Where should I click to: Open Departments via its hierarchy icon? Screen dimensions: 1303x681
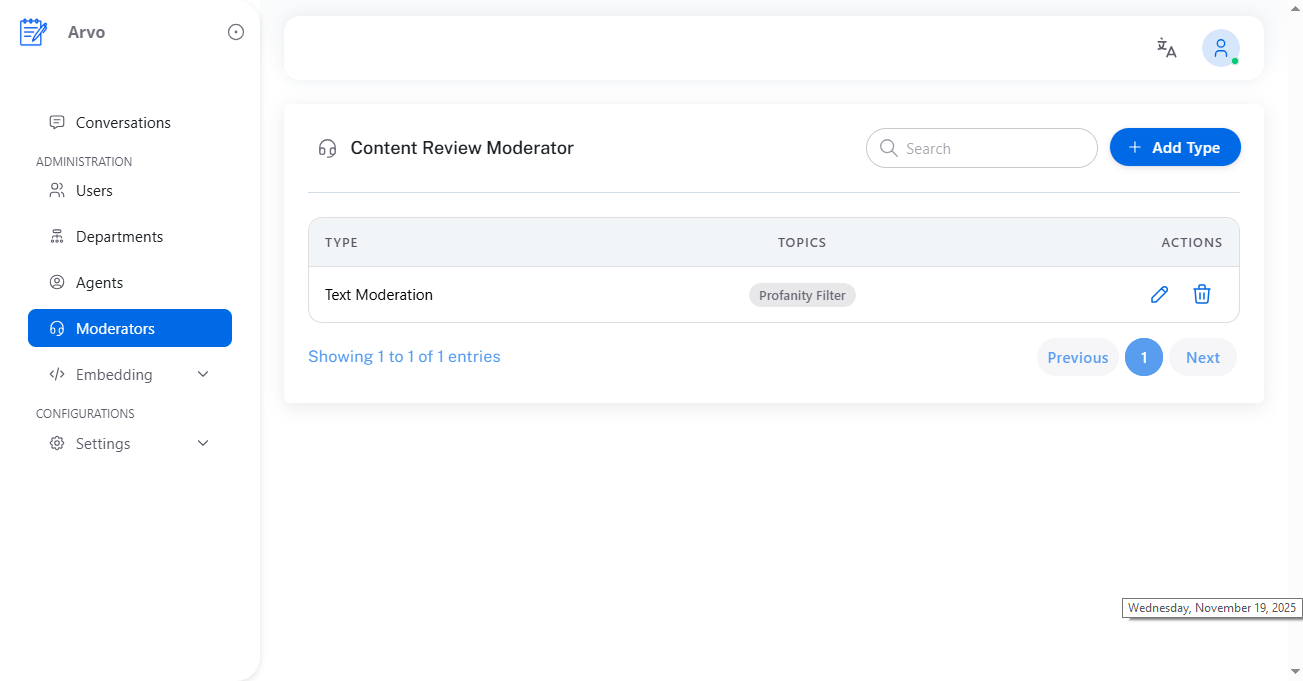[x=56, y=236]
